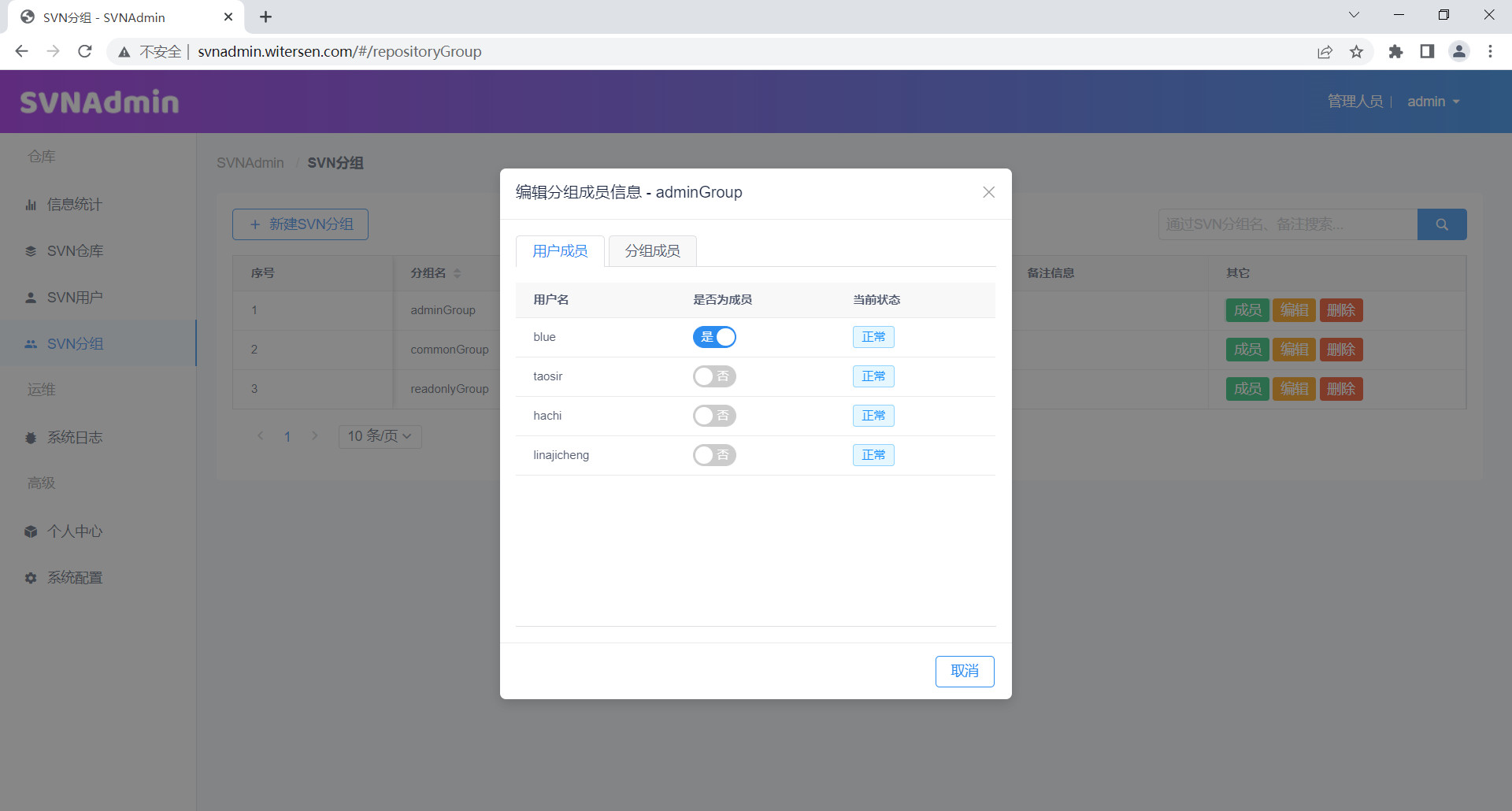Open SVN用户 in the sidebar
The image size is (1512, 811).
(98, 298)
